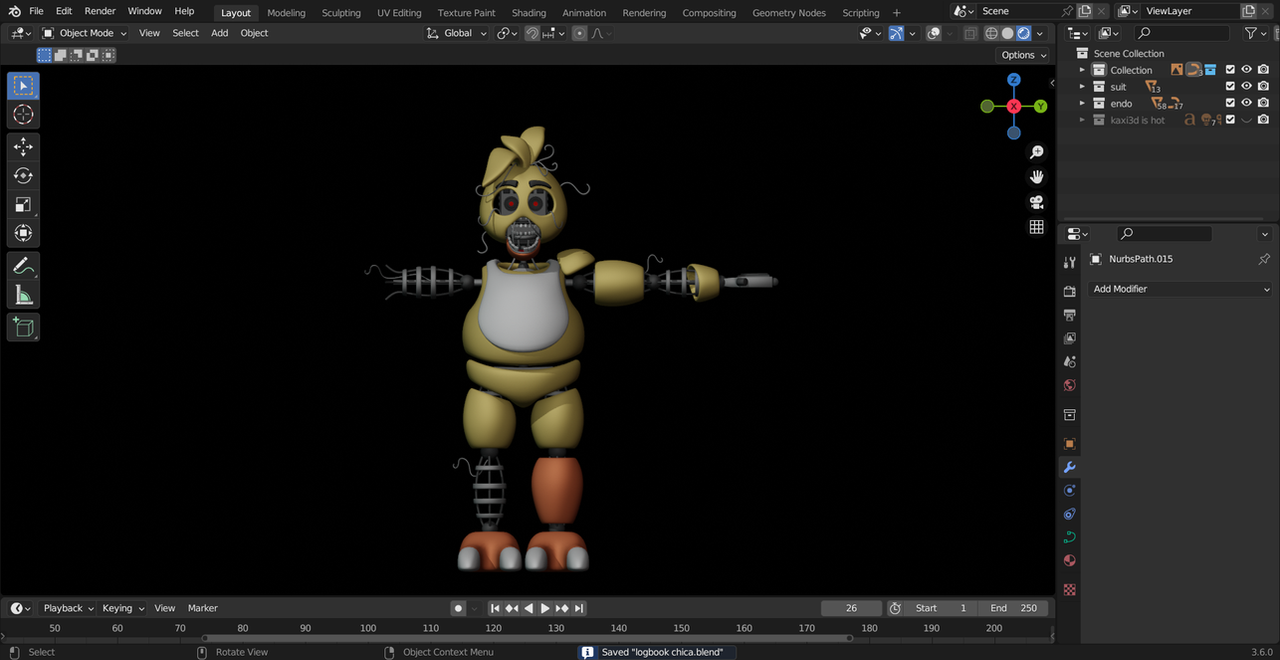Screen dimensions: 1280x660
Task: Jump to the timeline start frame
Action: coord(495,608)
